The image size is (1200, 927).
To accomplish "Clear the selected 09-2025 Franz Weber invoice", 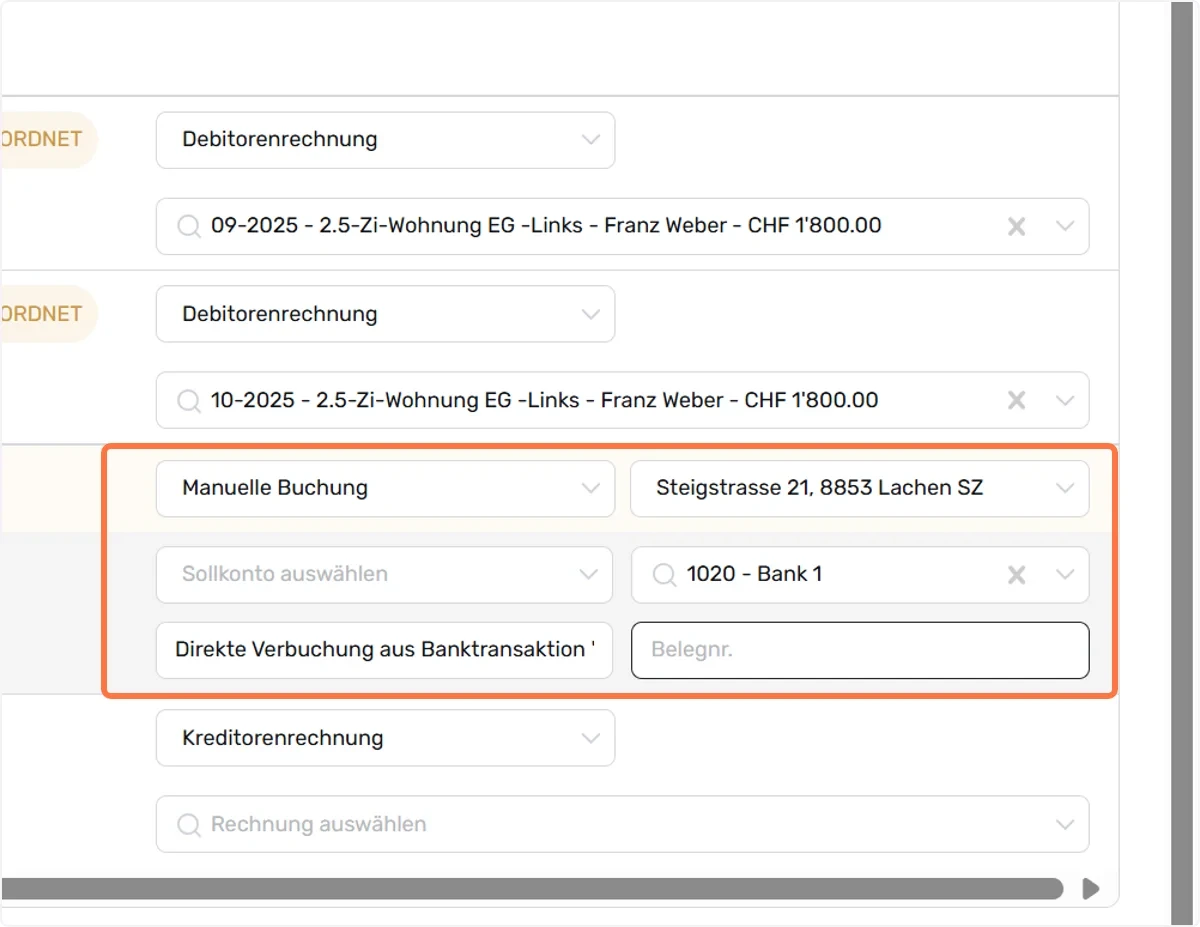I will tap(1016, 227).
